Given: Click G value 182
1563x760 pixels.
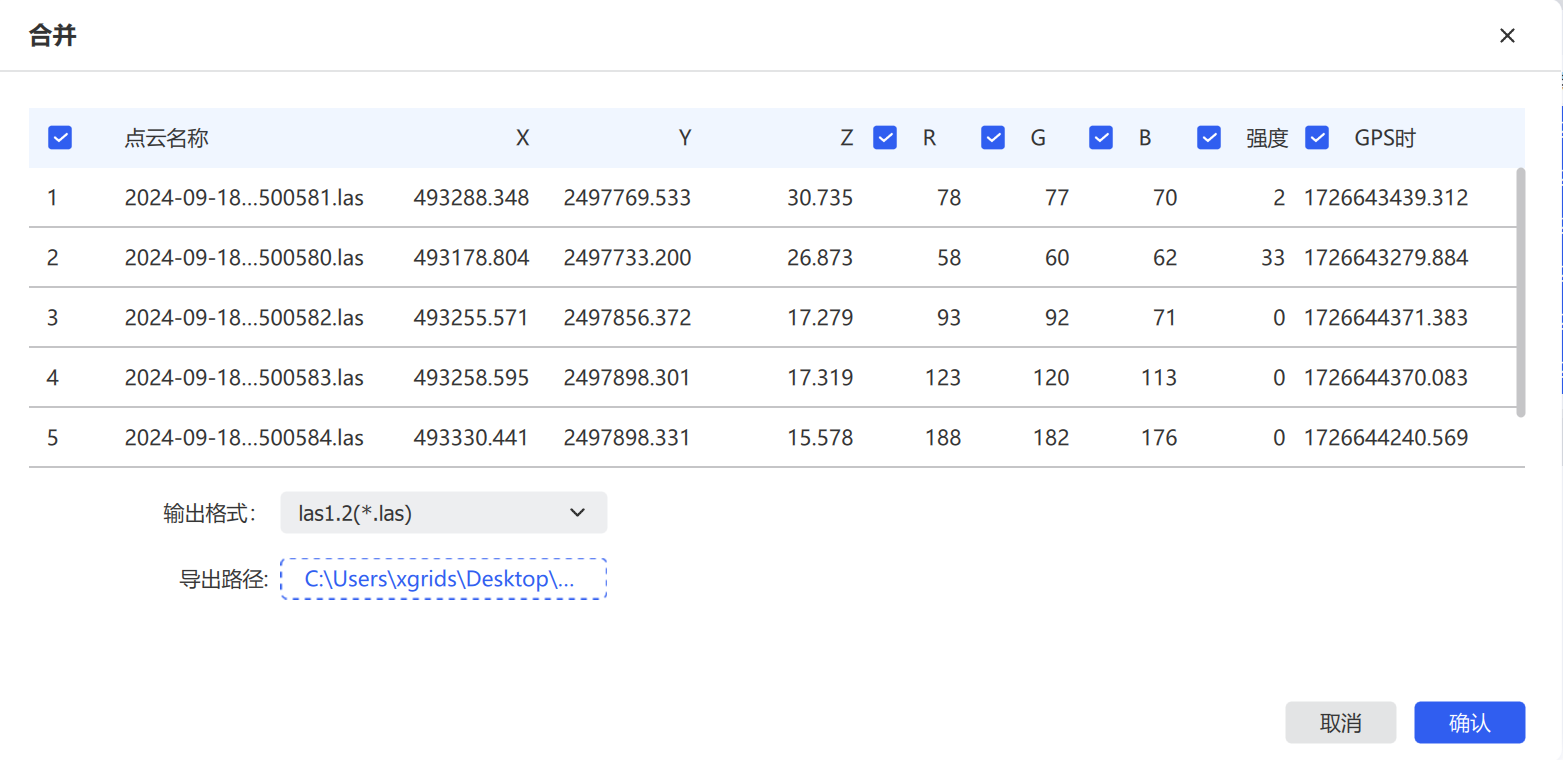Looking at the screenshot, I should click(1051, 438).
